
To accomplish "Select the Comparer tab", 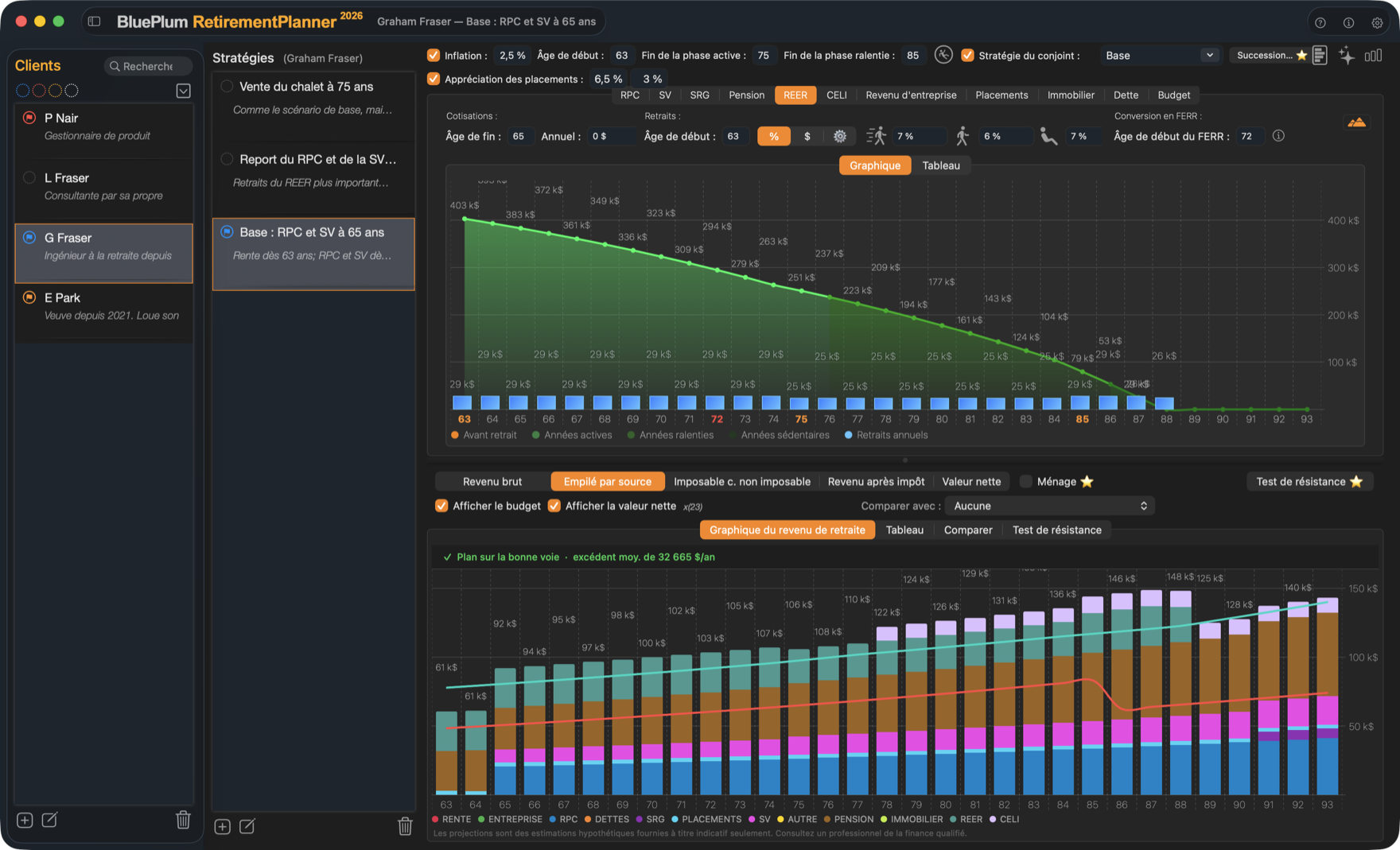I will 968,530.
